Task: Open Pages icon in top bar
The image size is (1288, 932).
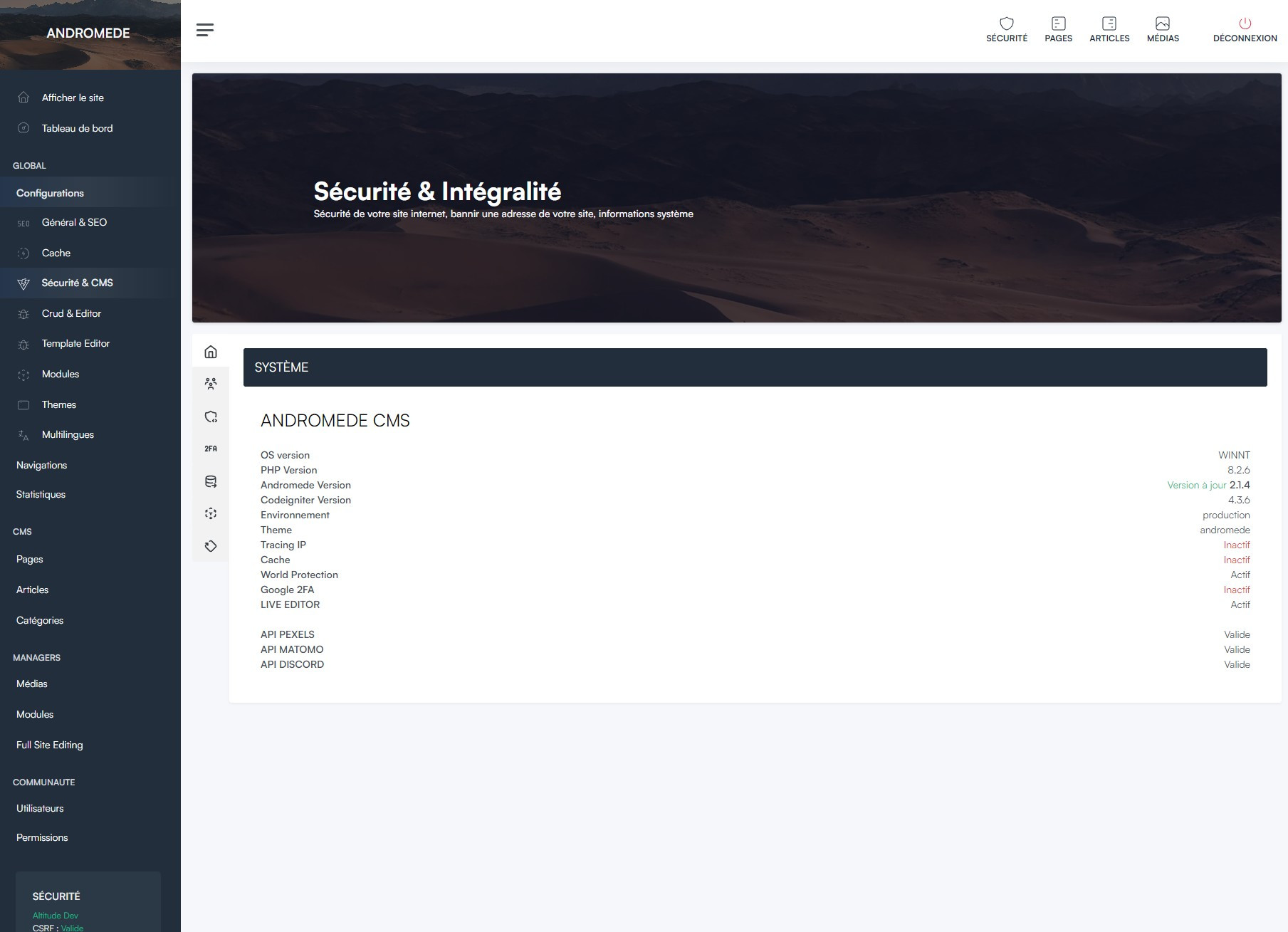Action: 1058,23
